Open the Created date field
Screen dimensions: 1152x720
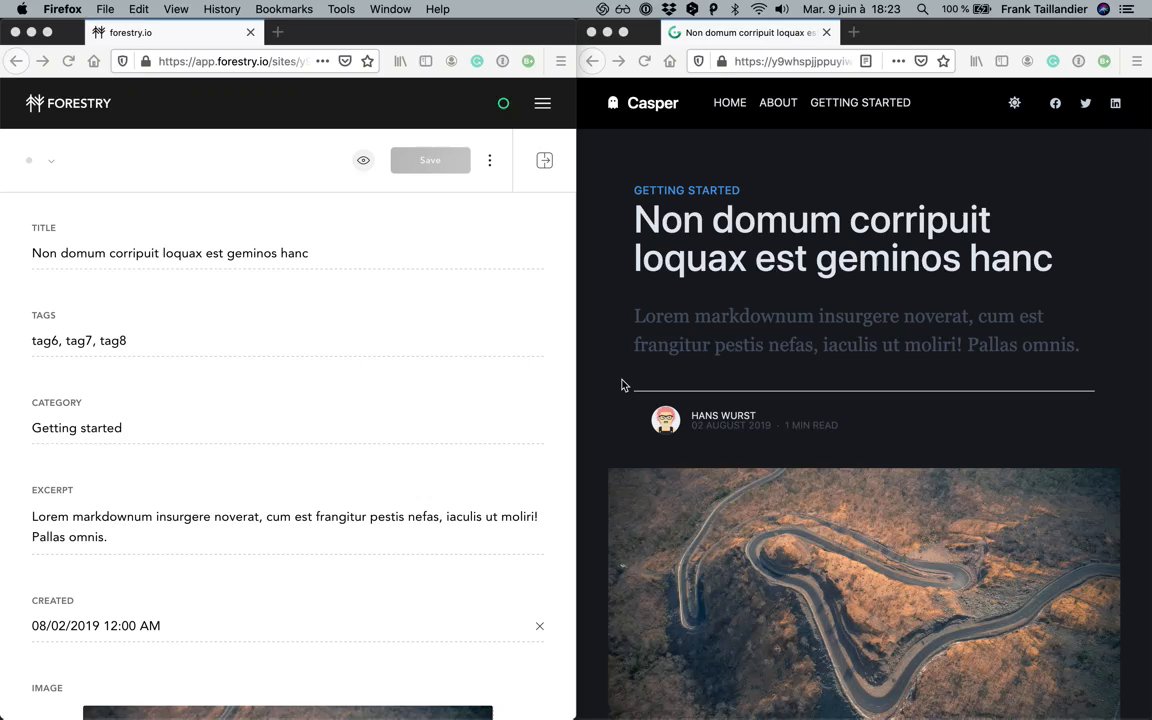pyautogui.click(x=279, y=626)
